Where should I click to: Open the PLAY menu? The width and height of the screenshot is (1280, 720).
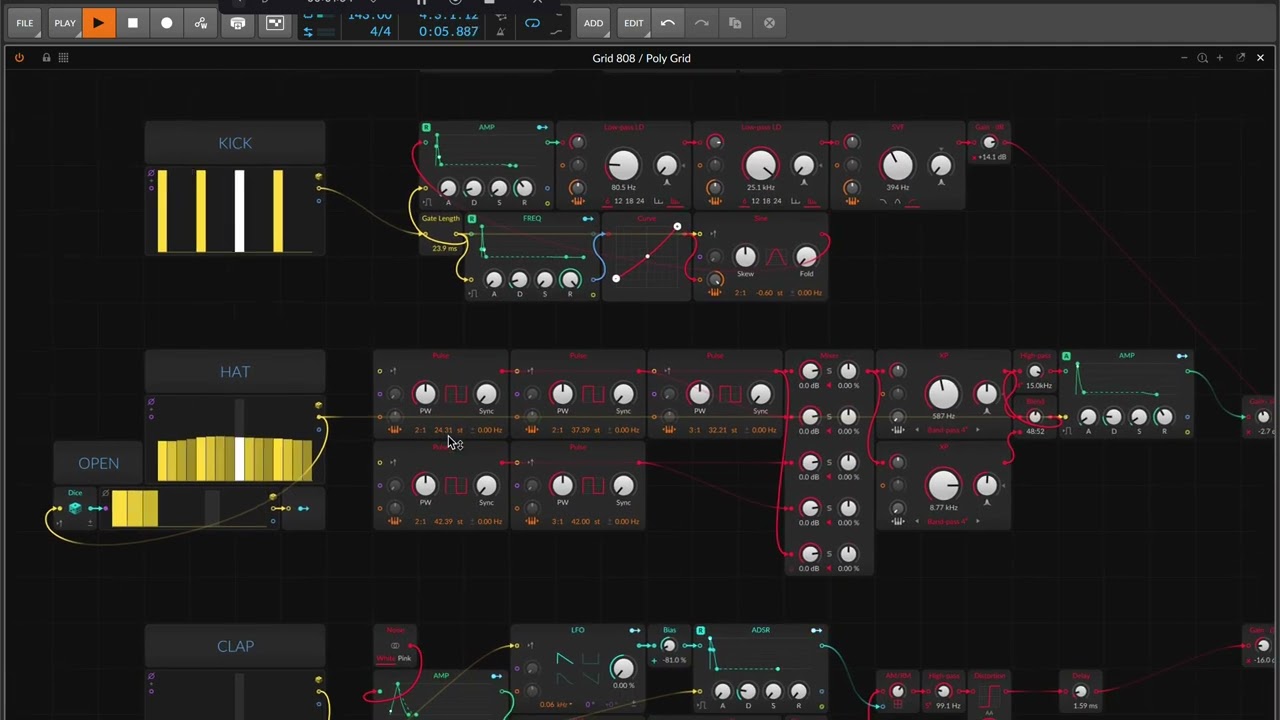(65, 23)
